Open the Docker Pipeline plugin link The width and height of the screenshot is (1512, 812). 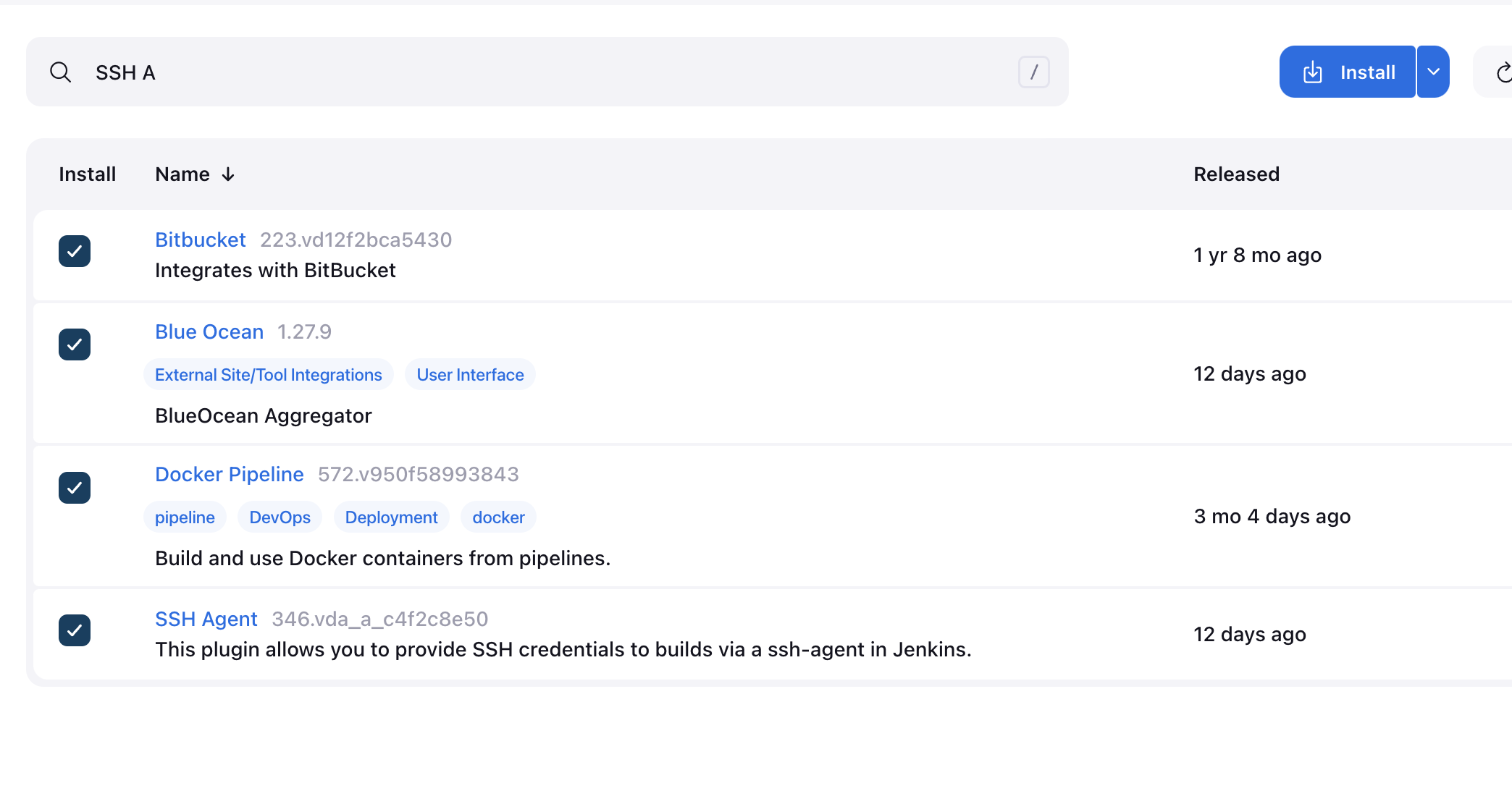click(x=230, y=474)
